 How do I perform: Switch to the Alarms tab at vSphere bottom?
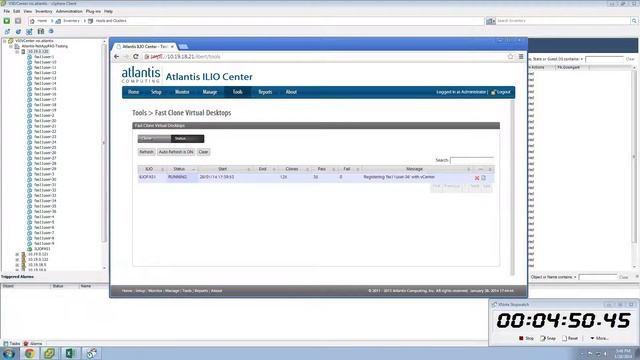pos(33,344)
